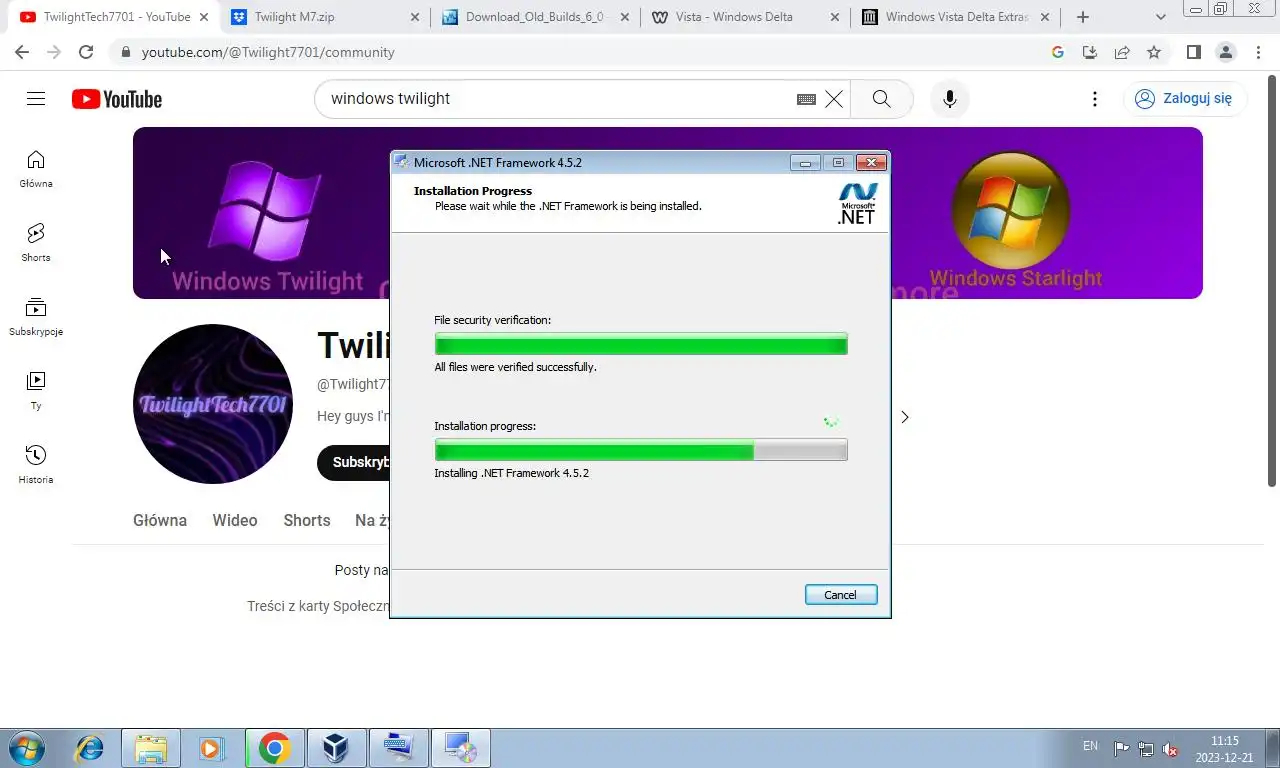Toggle Chrome side panel

(x=1193, y=52)
